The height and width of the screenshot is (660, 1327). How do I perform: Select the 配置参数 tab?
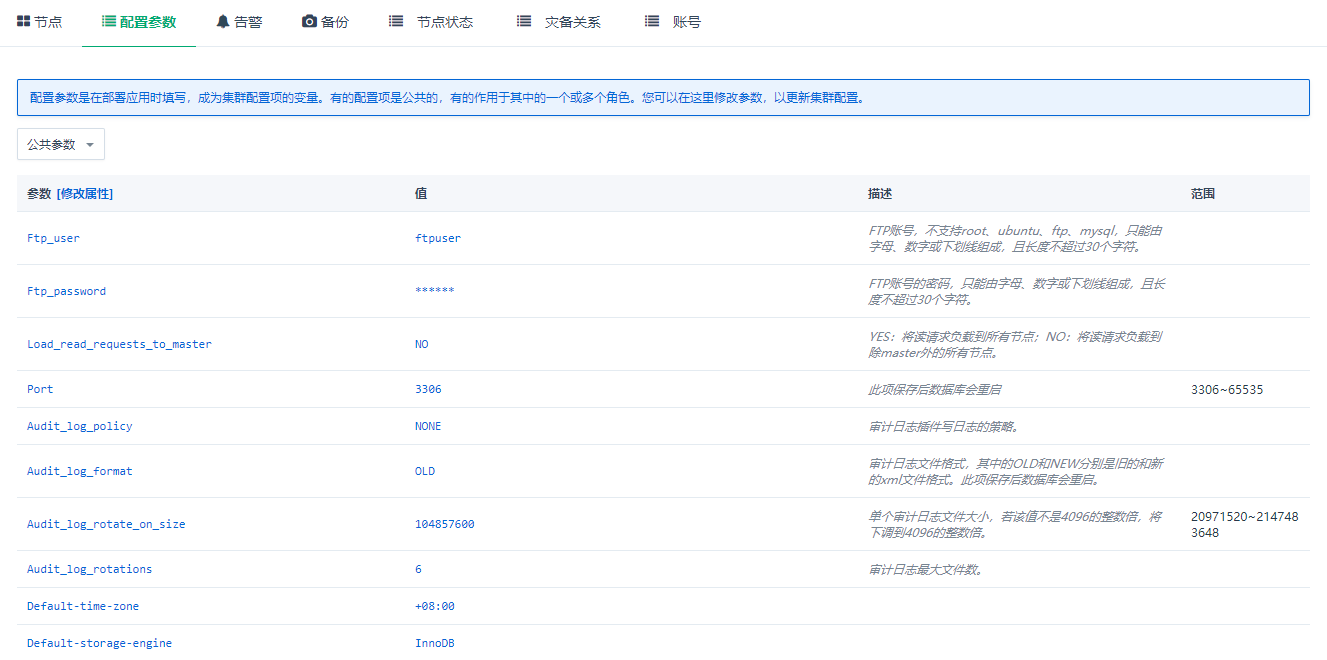139,22
